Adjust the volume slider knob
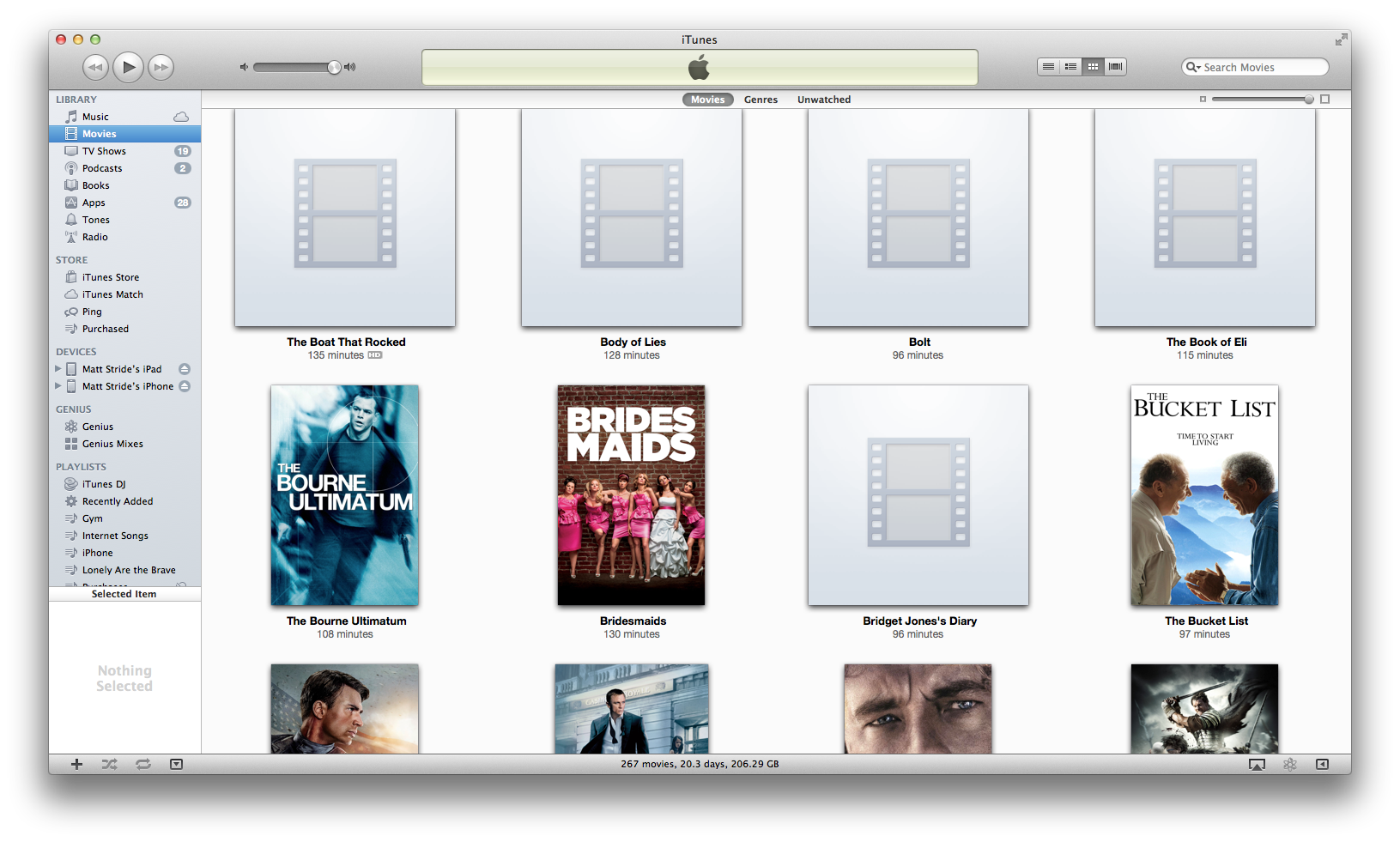Image resolution: width=1400 pixels, height=842 pixels. 334,67
